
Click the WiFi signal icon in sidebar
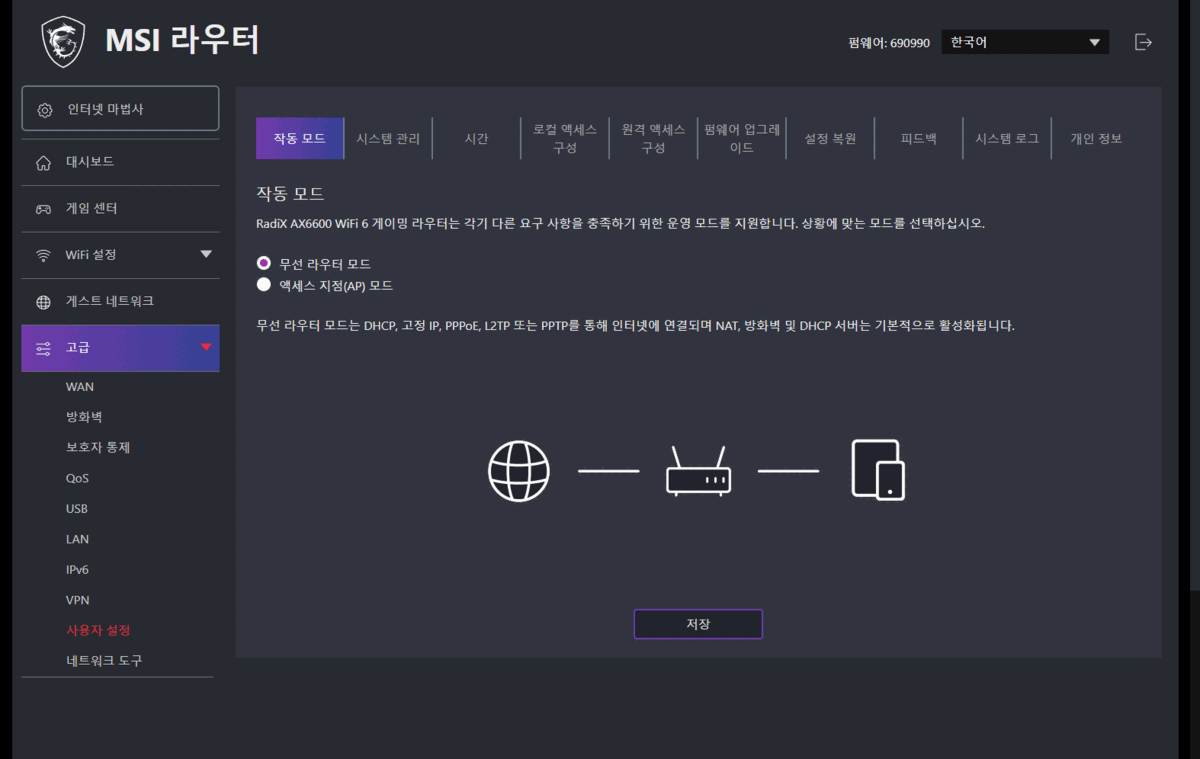click(43, 255)
